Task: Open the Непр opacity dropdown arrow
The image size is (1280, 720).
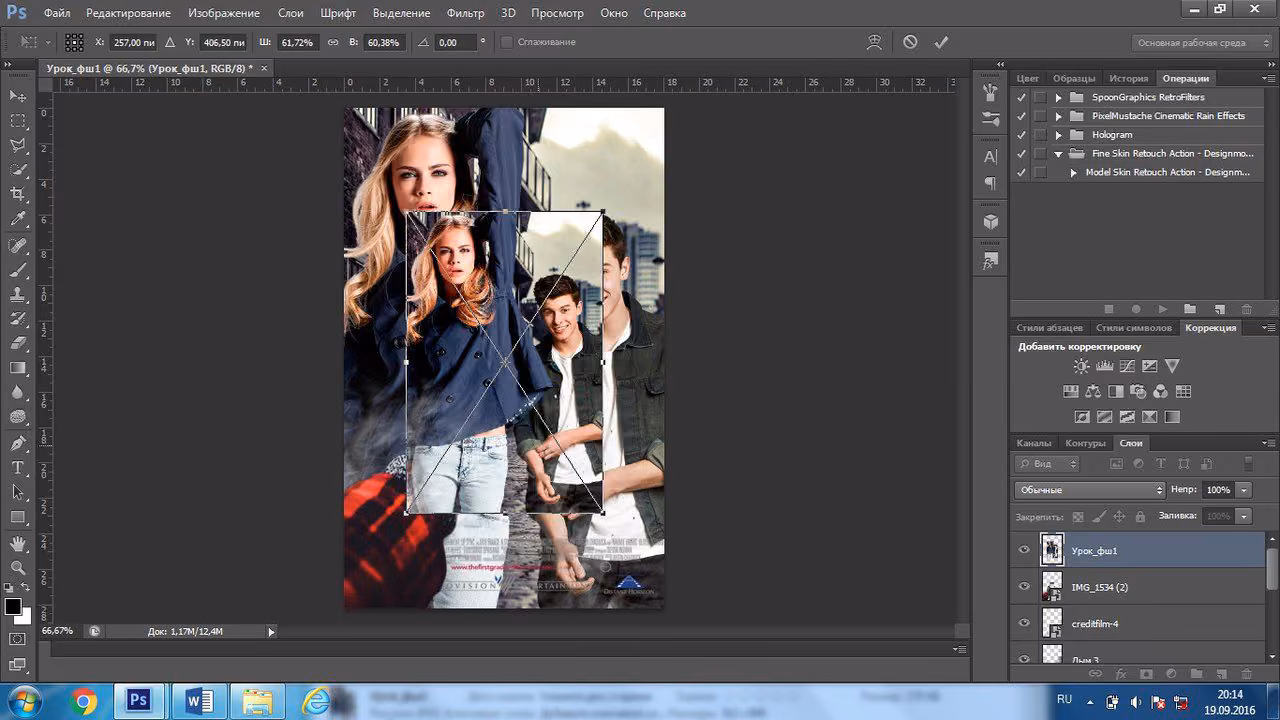Action: [1244, 490]
